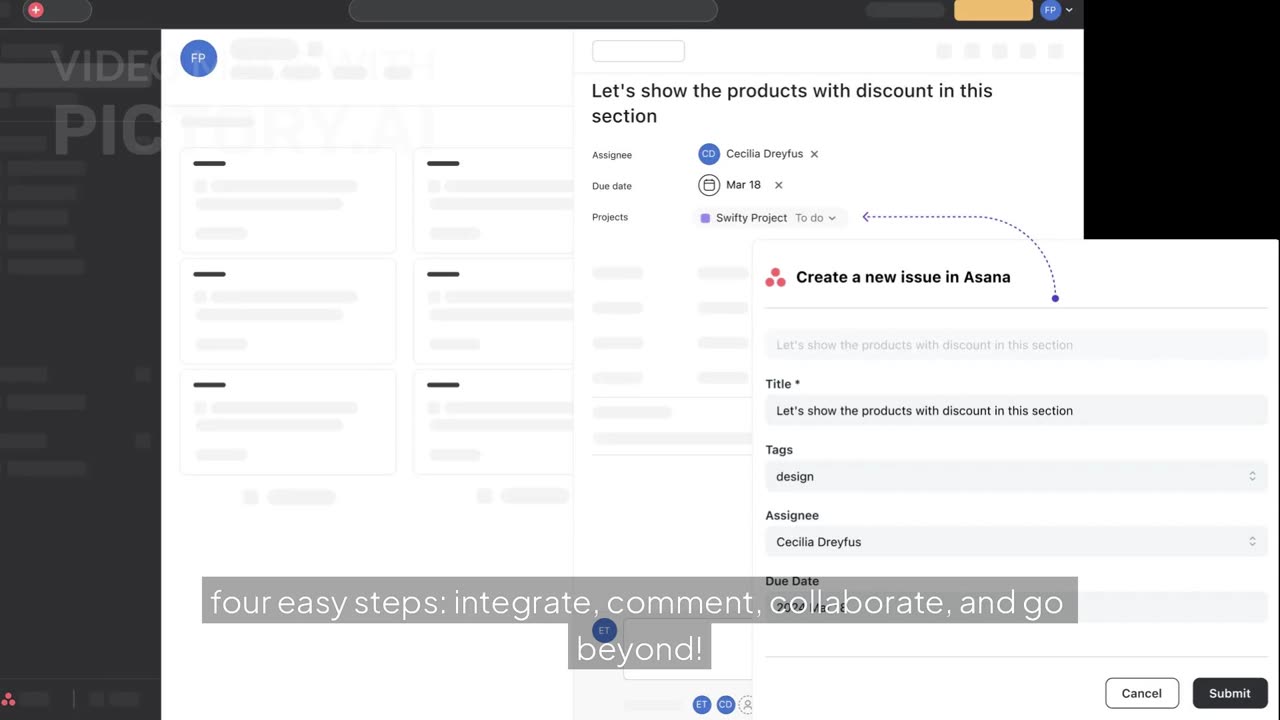This screenshot has width=1280, height=720.
Task: Click the blank button above the task title
Action: [x=638, y=51]
